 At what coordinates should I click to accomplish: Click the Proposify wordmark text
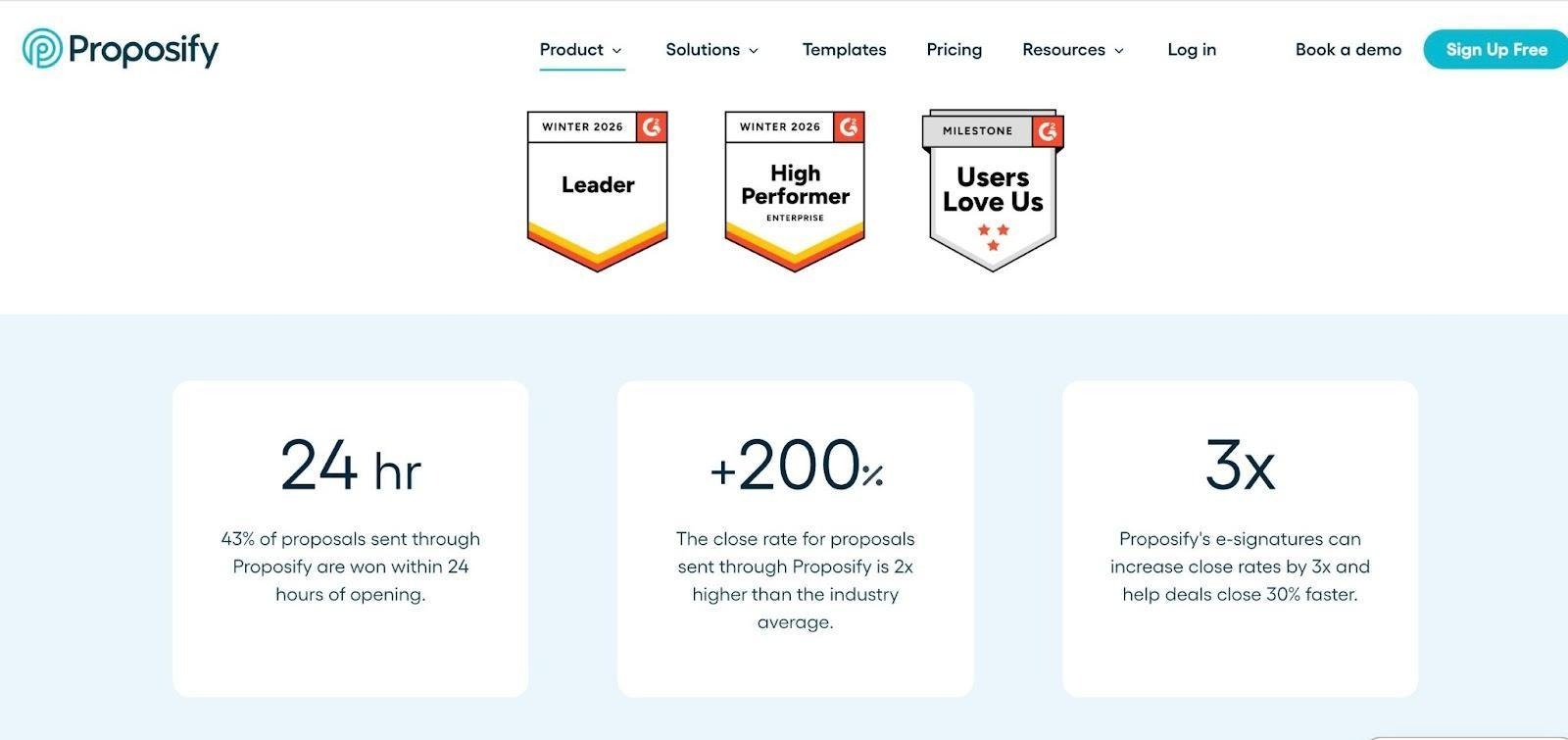coord(143,49)
